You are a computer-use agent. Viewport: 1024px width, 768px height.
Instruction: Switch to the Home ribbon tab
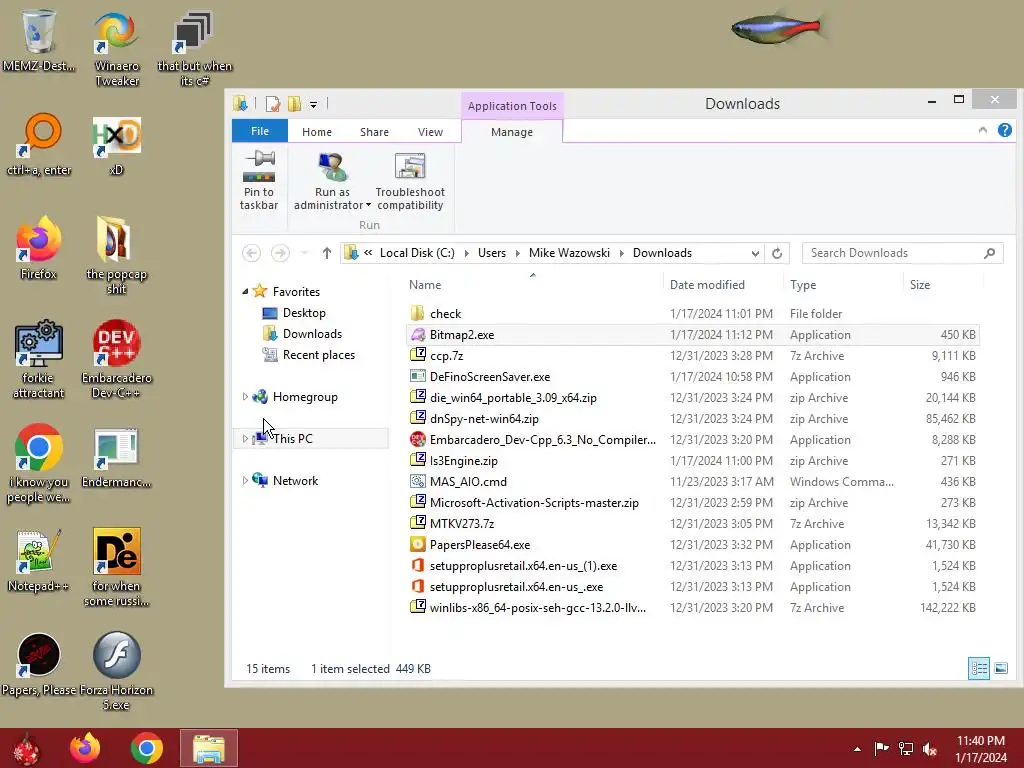coord(317,132)
